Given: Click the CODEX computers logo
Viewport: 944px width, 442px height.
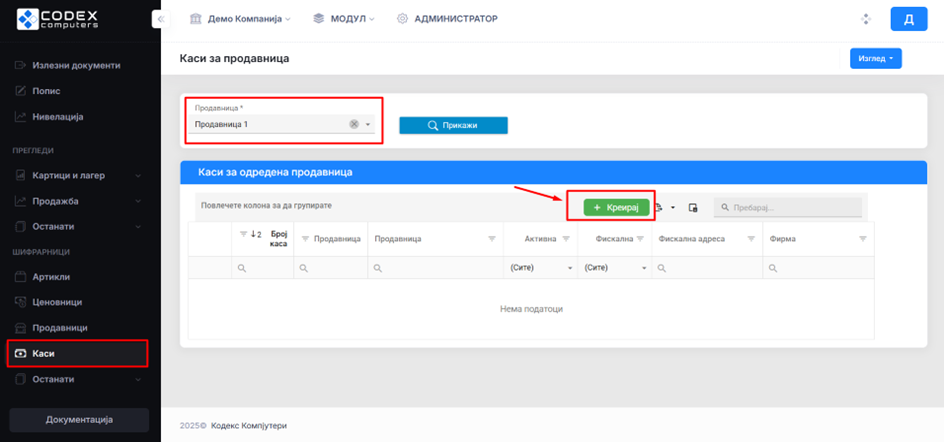Looking at the screenshot, I should click(x=66, y=18).
